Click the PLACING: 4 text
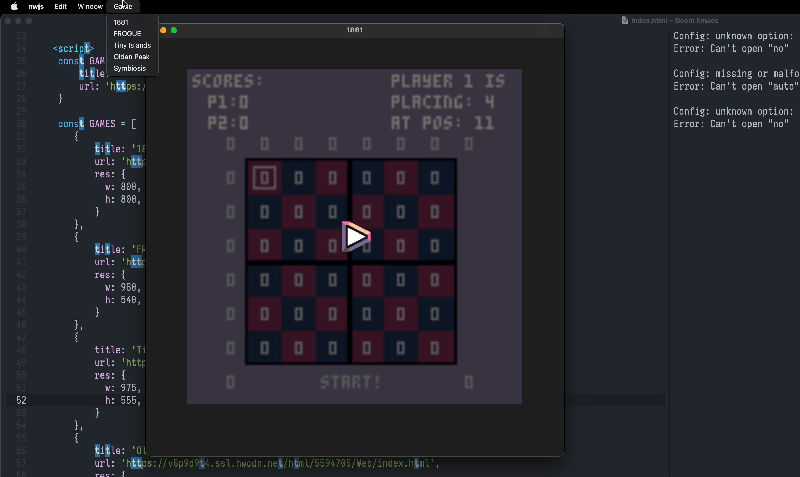800x477 pixels. point(443,102)
